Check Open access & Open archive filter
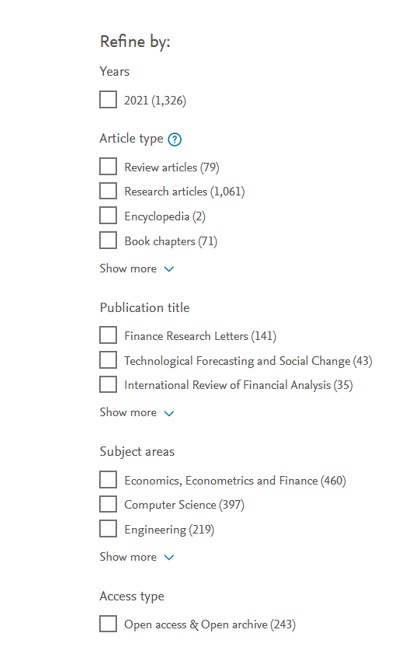This screenshot has width=418, height=665. tap(108, 624)
